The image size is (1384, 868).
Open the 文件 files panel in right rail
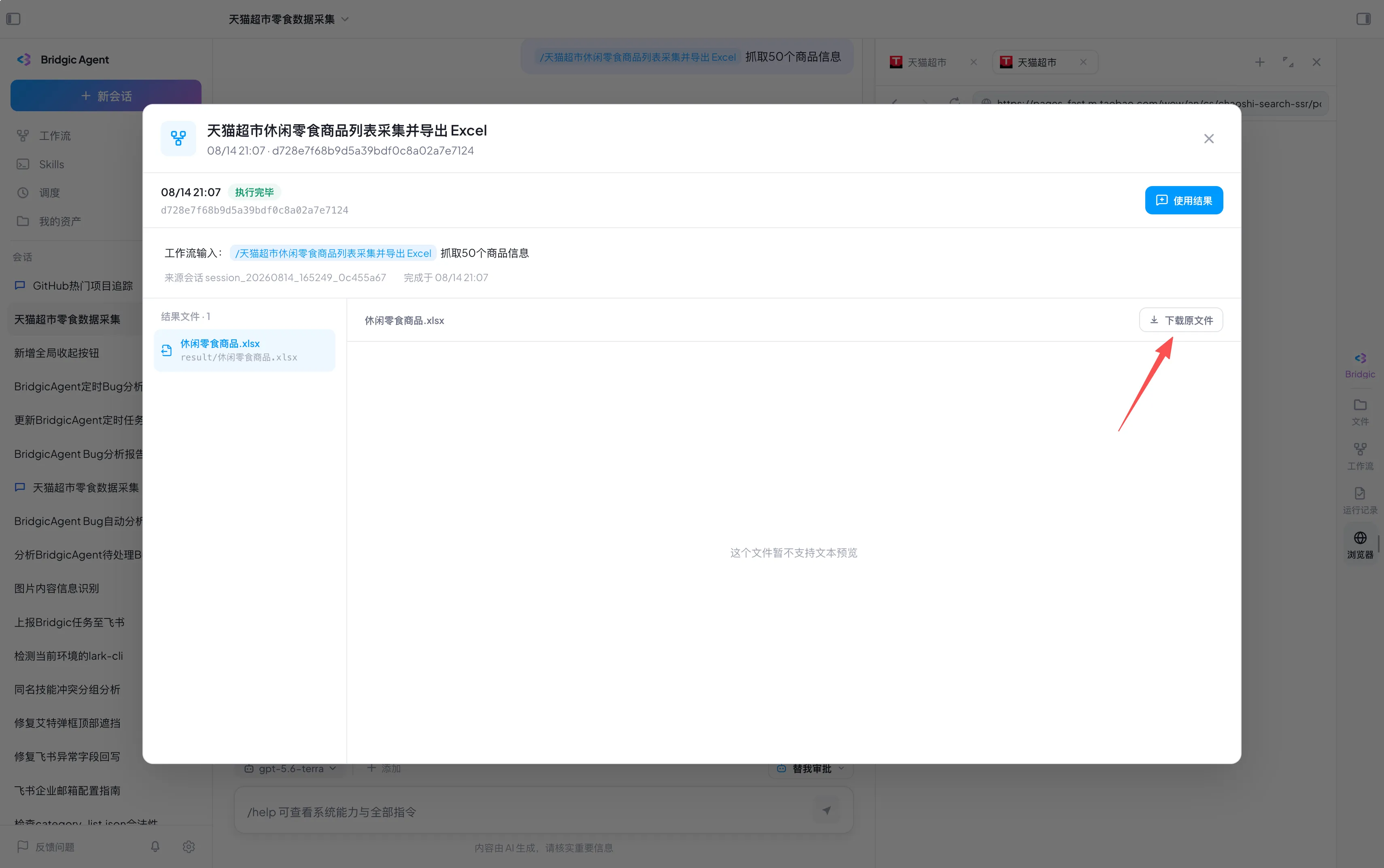pyautogui.click(x=1360, y=412)
